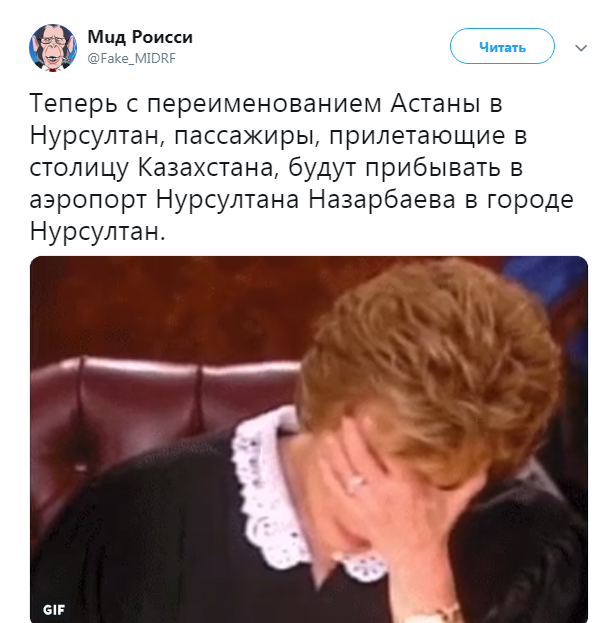Open the tweet options chevron menu
This screenshot has height=623, width=599.
click(581, 48)
